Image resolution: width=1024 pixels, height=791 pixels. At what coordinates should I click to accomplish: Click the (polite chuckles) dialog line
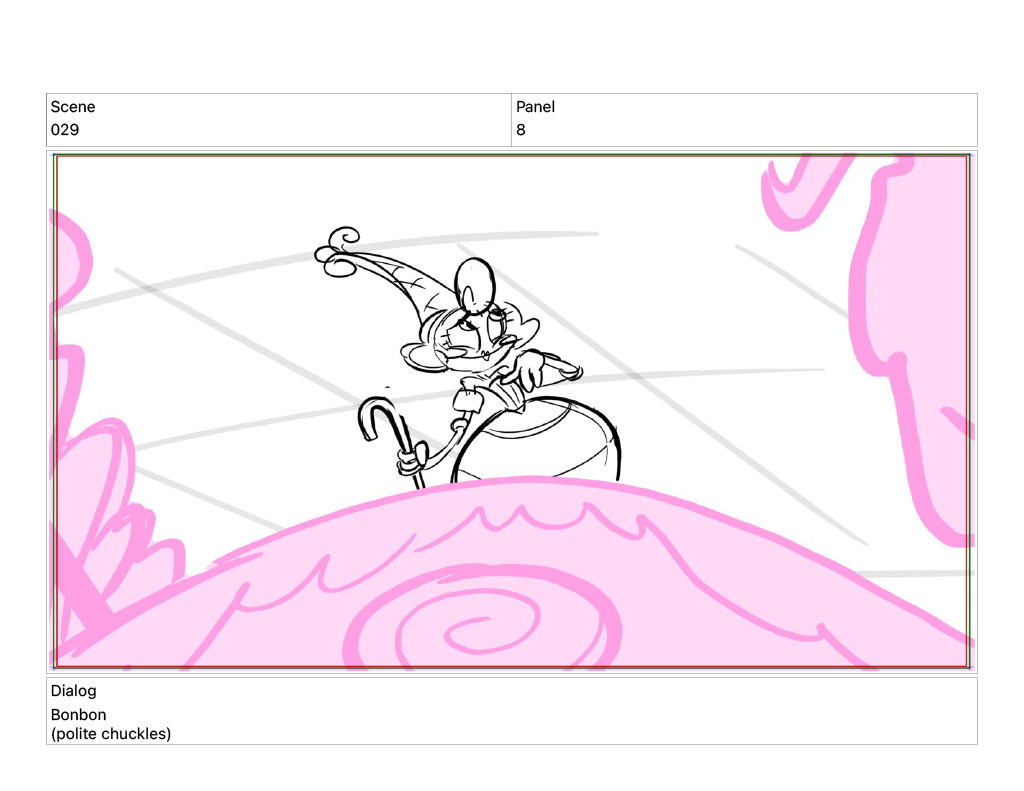click(x=111, y=734)
